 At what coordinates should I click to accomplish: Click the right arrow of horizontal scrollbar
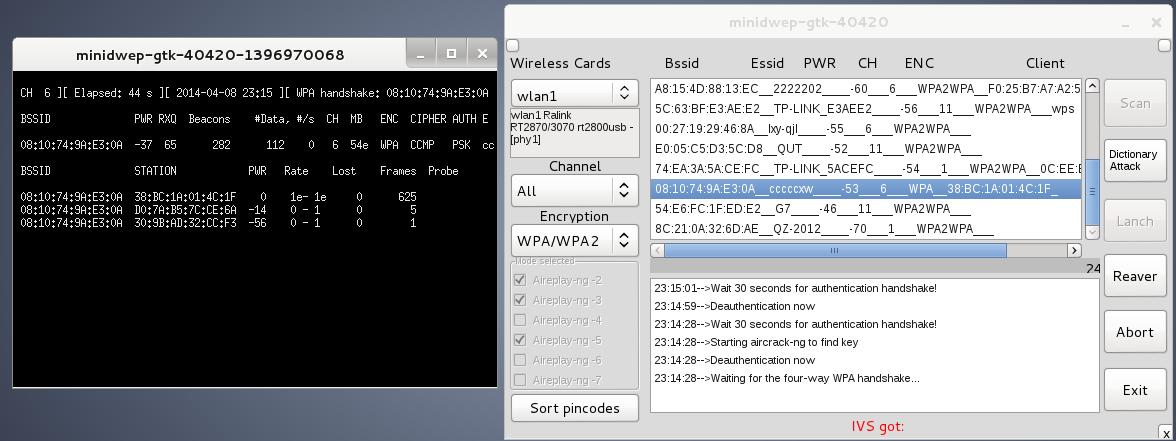coord(1074,250)
